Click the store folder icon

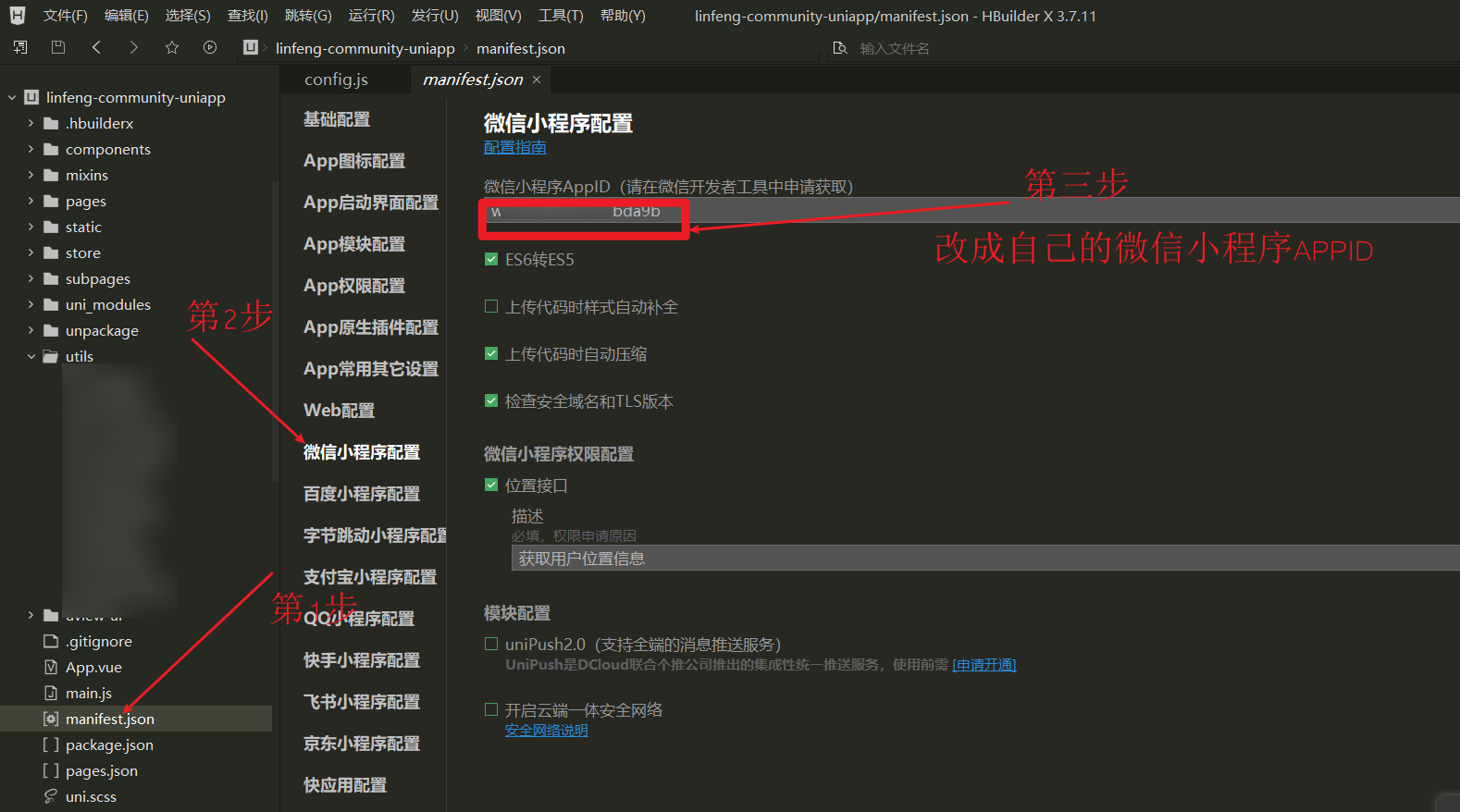[51, 252]
